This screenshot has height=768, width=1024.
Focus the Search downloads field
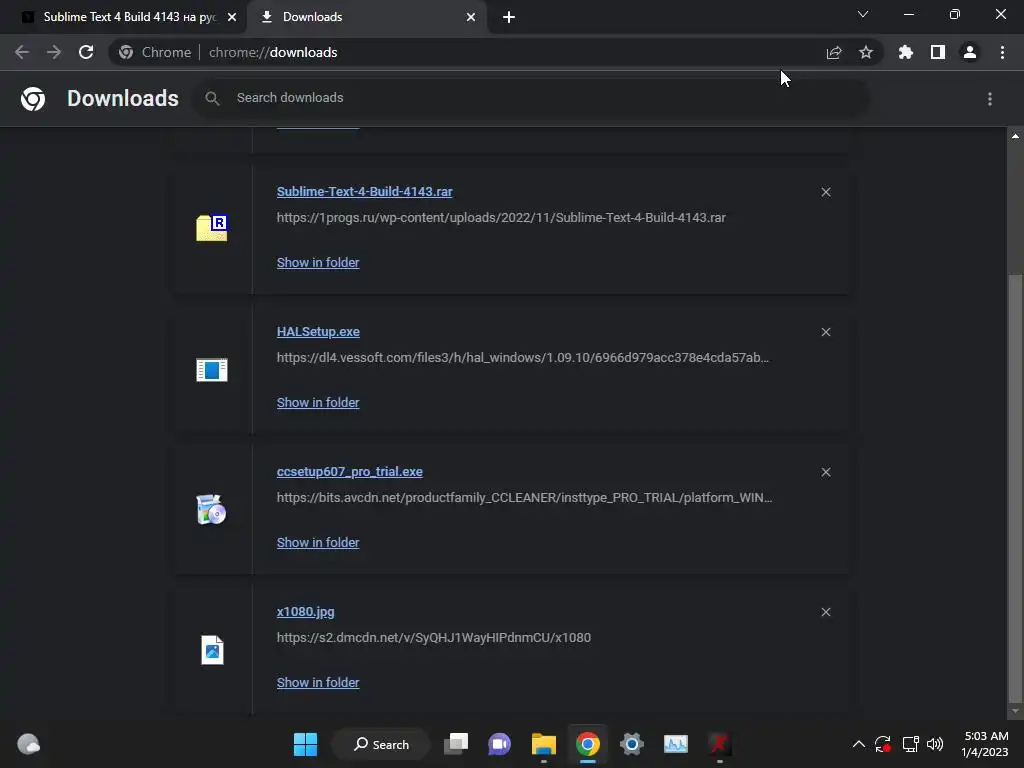[x=530, y=98]
